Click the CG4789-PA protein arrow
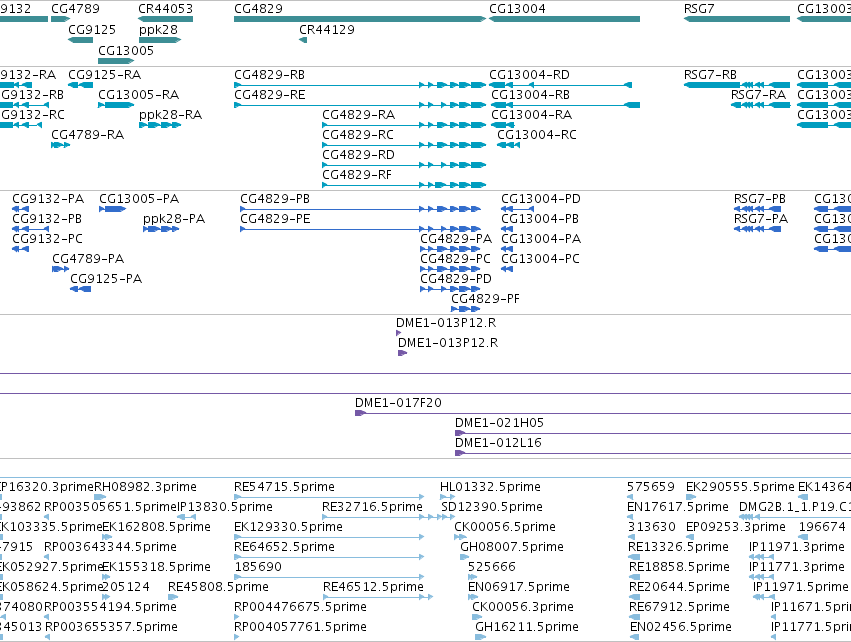The image size is (851, 642). click(x=60, y=269)
